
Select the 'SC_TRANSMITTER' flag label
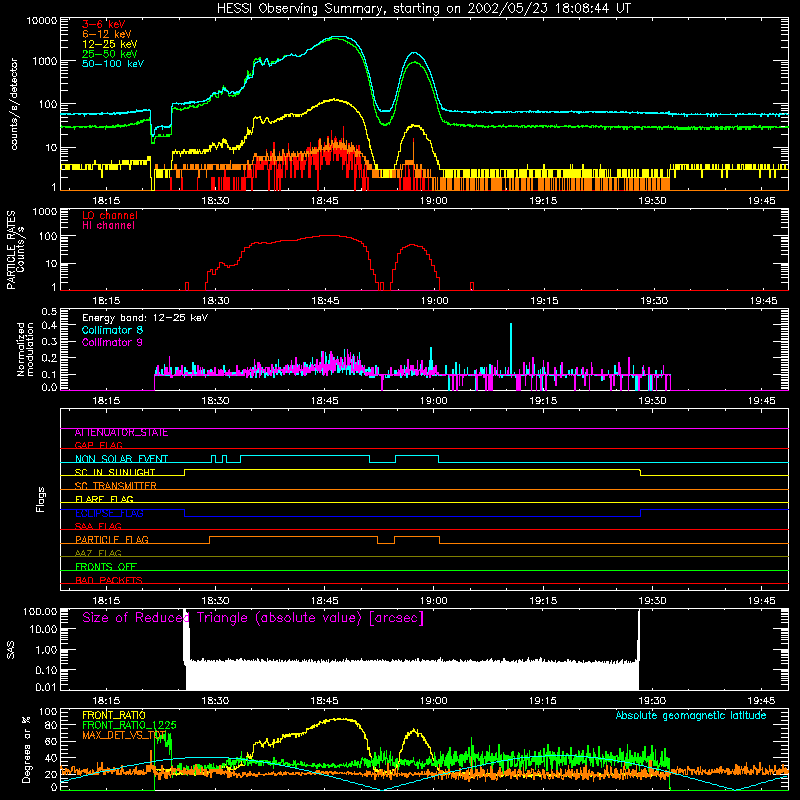pos(116,486)
